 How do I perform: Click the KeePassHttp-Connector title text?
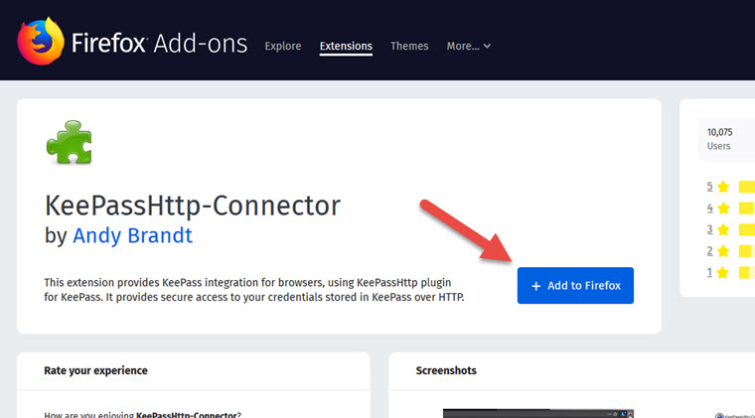coord(193,206)
